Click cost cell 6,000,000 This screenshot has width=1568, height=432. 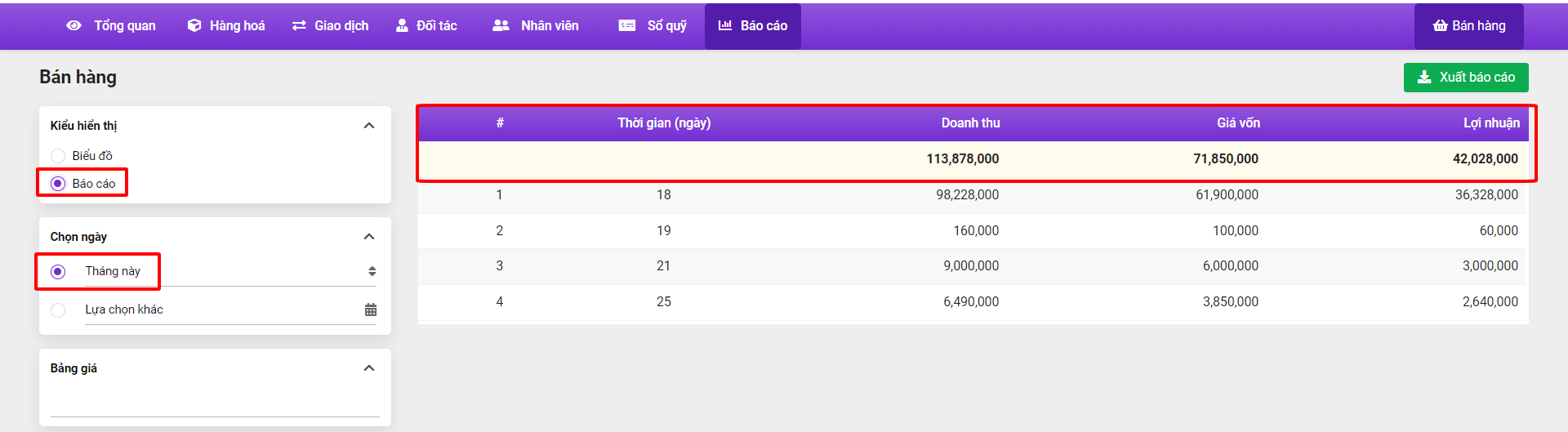(x=1231, y=265)
